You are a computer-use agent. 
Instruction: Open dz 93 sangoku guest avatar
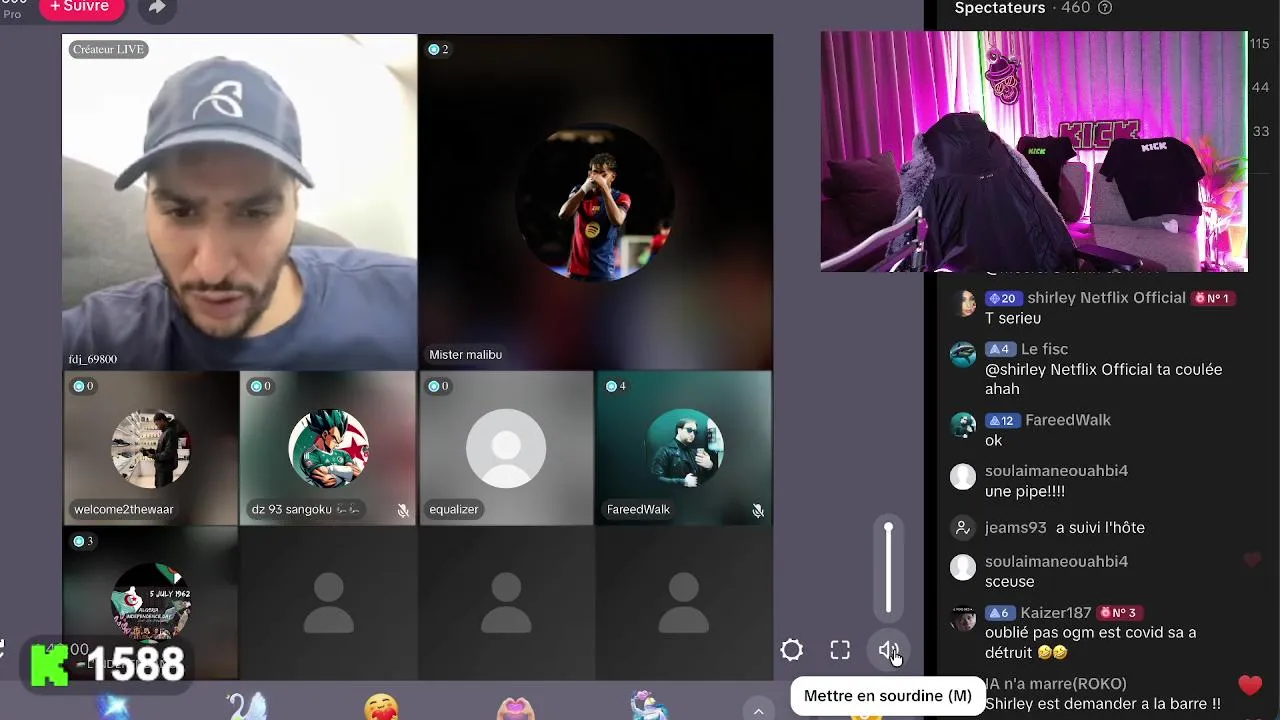(328, 449)
